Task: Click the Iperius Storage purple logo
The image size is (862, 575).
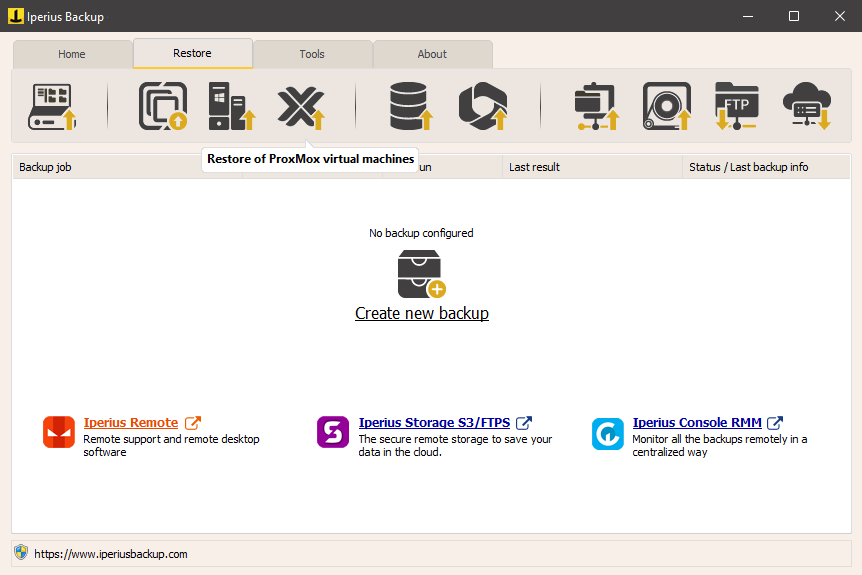Action: 333,432
